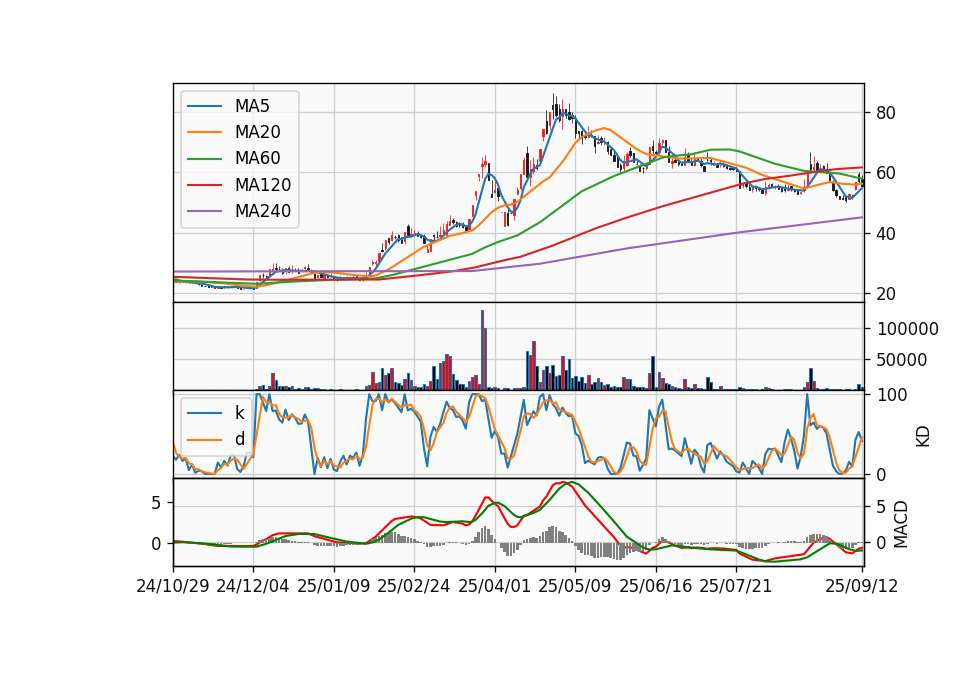Click the blue MA5 legend line swatch
Image resolution: width=960 pixels, height=690 pixels.
click(204, 106)
